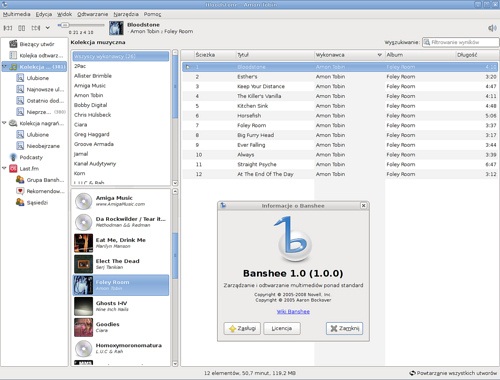Open the dropdown arrow beside next track
Image resolution: width=500 pixels, height=380 pixels.
pos(48,28)
